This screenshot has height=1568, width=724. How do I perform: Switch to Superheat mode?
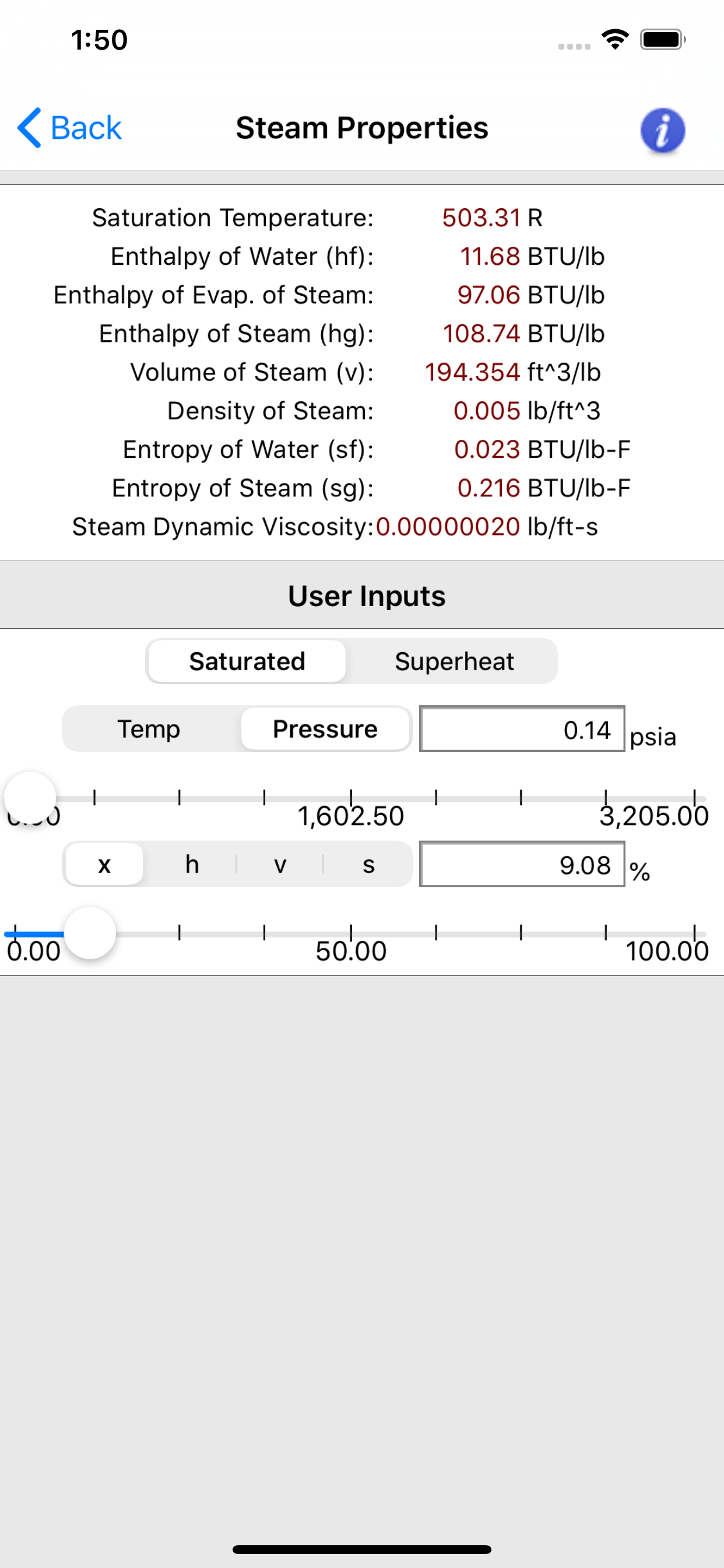(454, 661)
